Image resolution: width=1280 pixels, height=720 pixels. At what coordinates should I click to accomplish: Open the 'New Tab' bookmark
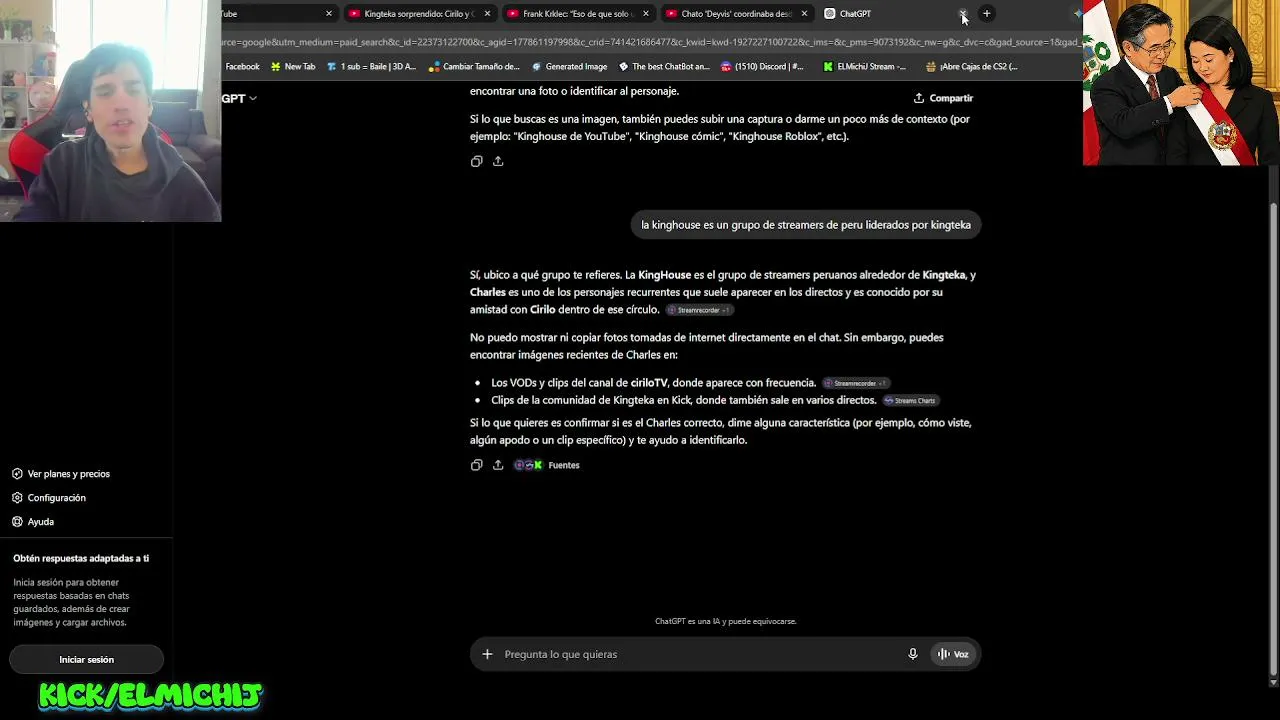(x=292, y=67)
